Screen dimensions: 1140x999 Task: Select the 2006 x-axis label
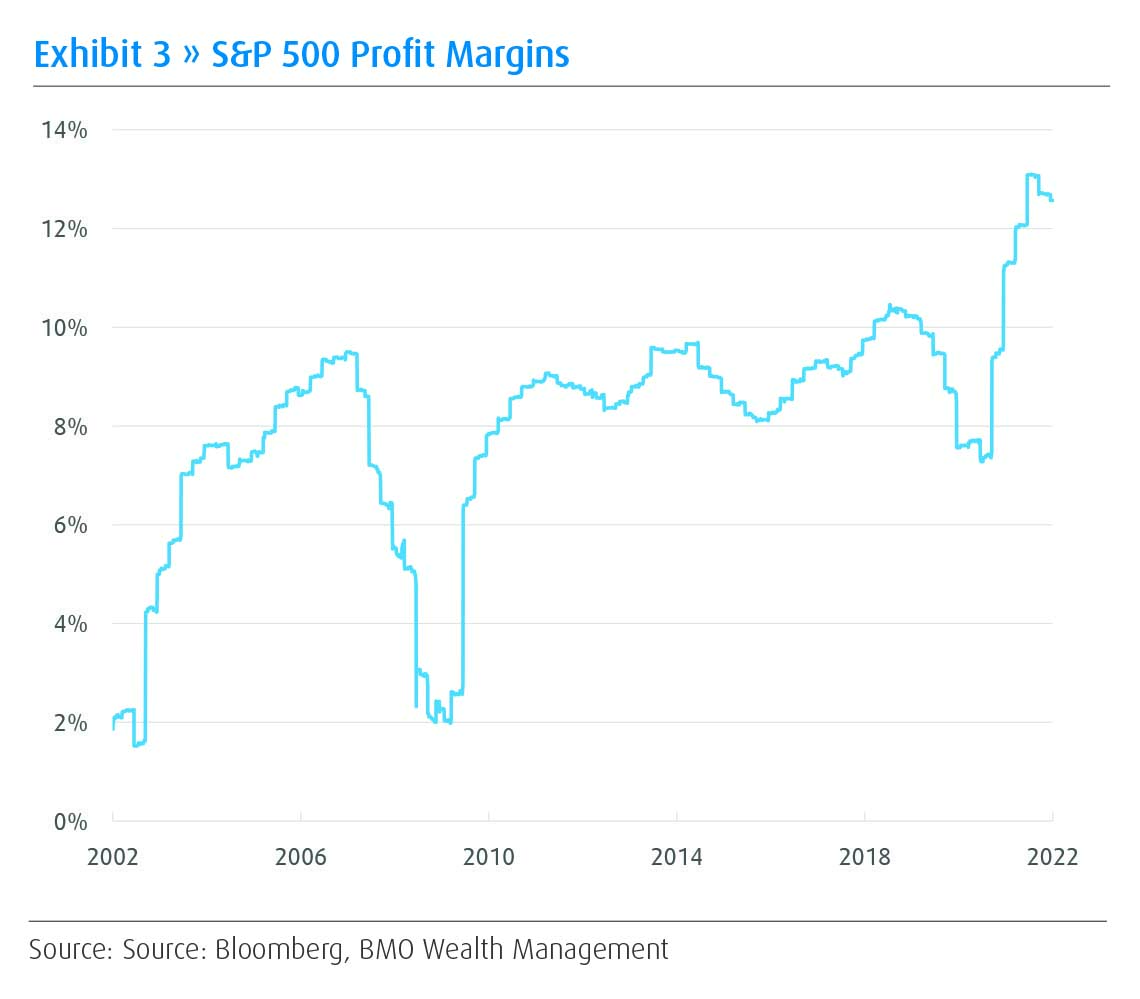pyautogui.click(x=301, y=857)
